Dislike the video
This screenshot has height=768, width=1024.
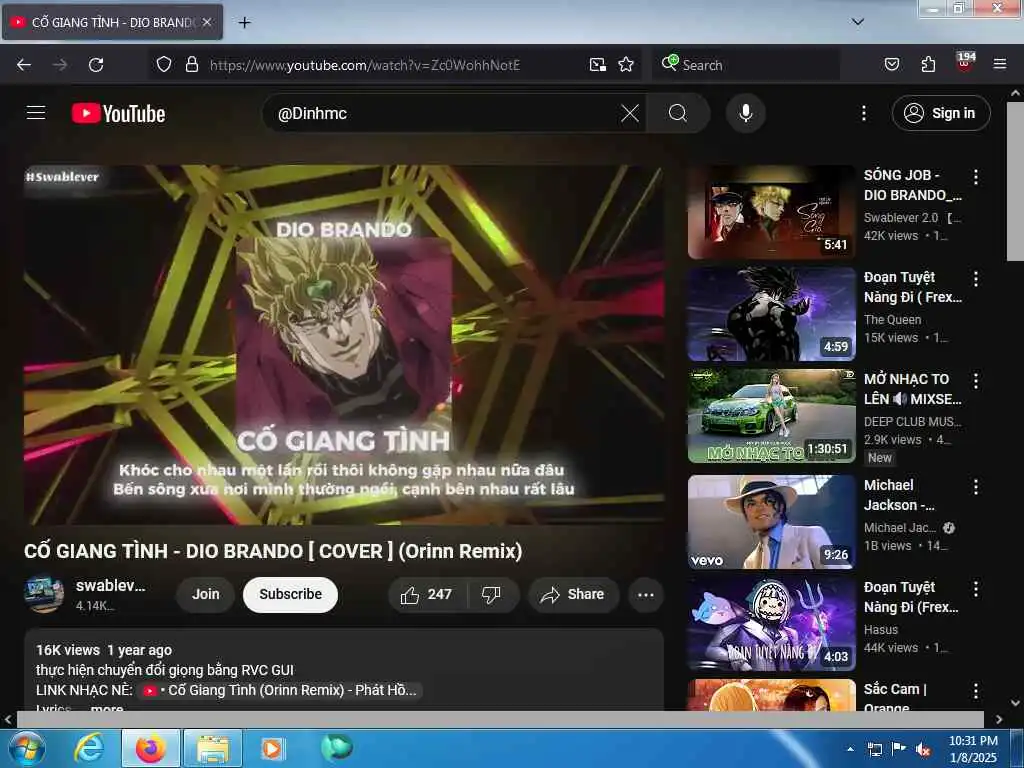pos(491,594)
